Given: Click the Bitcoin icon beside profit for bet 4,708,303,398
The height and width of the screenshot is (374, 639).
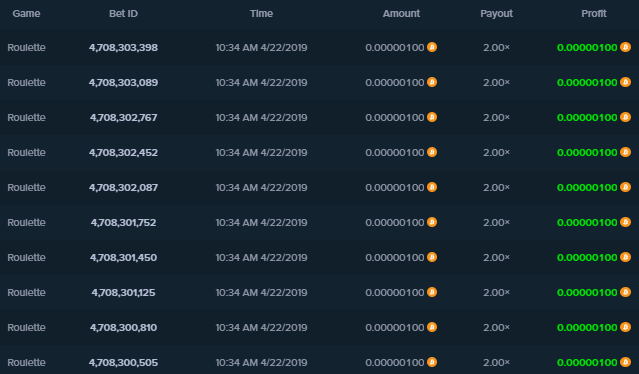Looking at the screenshot, I should (x=626, y=47).
